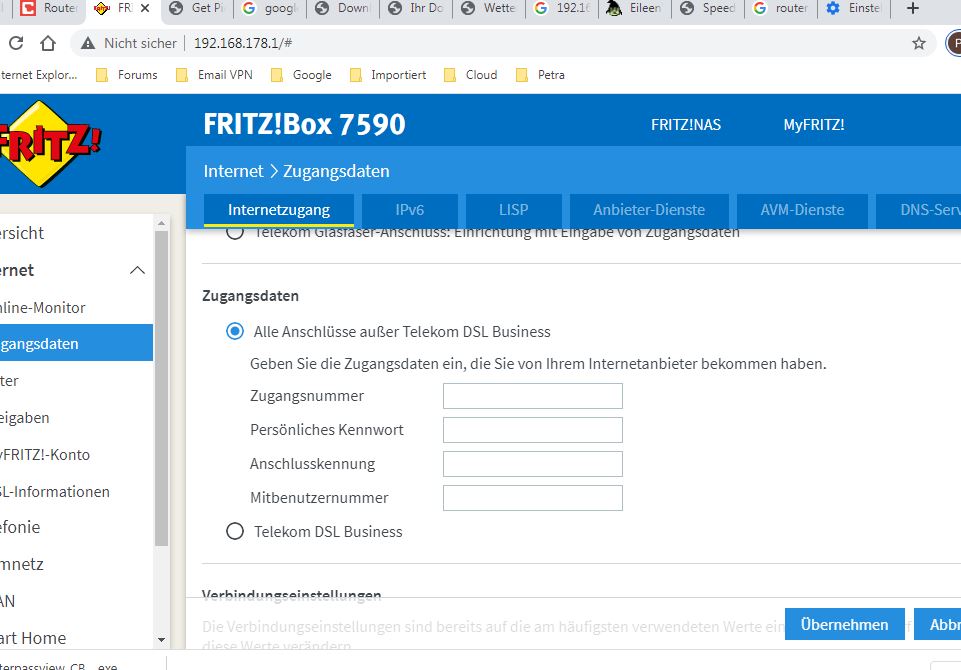Open the Email VPN bookmark folder
Image resolution: width=961 pixels, height=670 pixels.
click(214, 75)
